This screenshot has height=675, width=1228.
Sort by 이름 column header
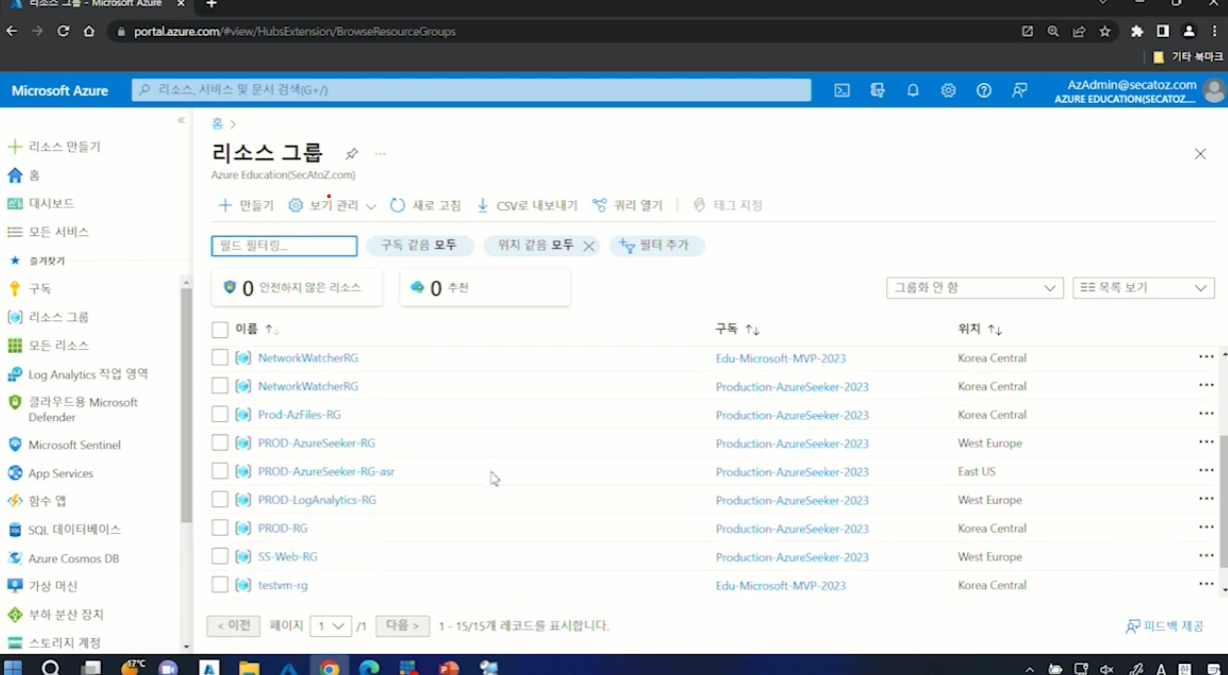pyautogui.click(x=257, y=329)
